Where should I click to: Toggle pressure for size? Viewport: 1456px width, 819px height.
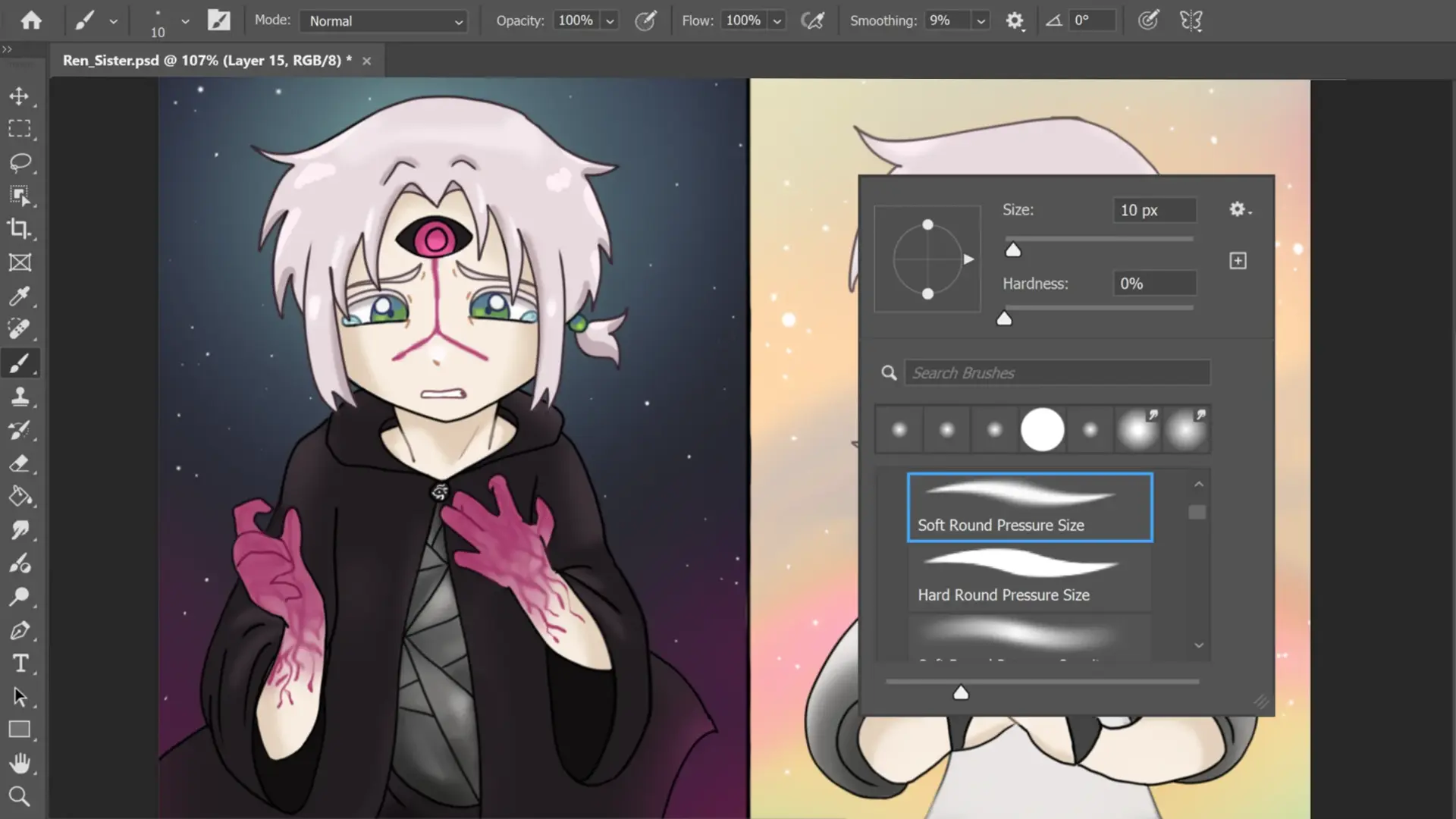[x=1148, y=20]
